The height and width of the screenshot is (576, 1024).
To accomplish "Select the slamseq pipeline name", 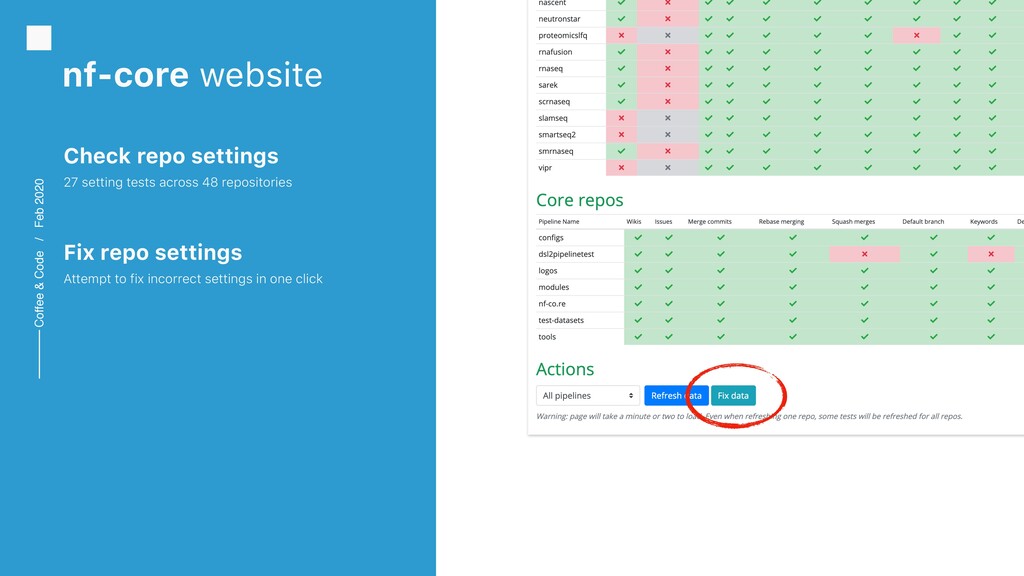I will [x=552, y=118].
